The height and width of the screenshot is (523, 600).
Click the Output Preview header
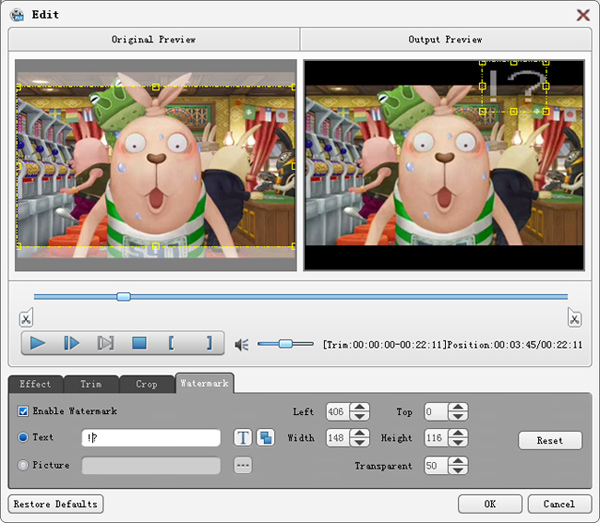[446, 39]
